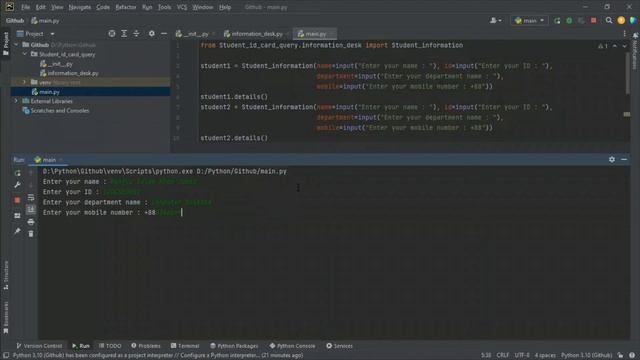The height and width of the screenshot is (360, 640).
Task: Click the CRLF line separator status
Action: pyautogui.click(x=502, y=356)
